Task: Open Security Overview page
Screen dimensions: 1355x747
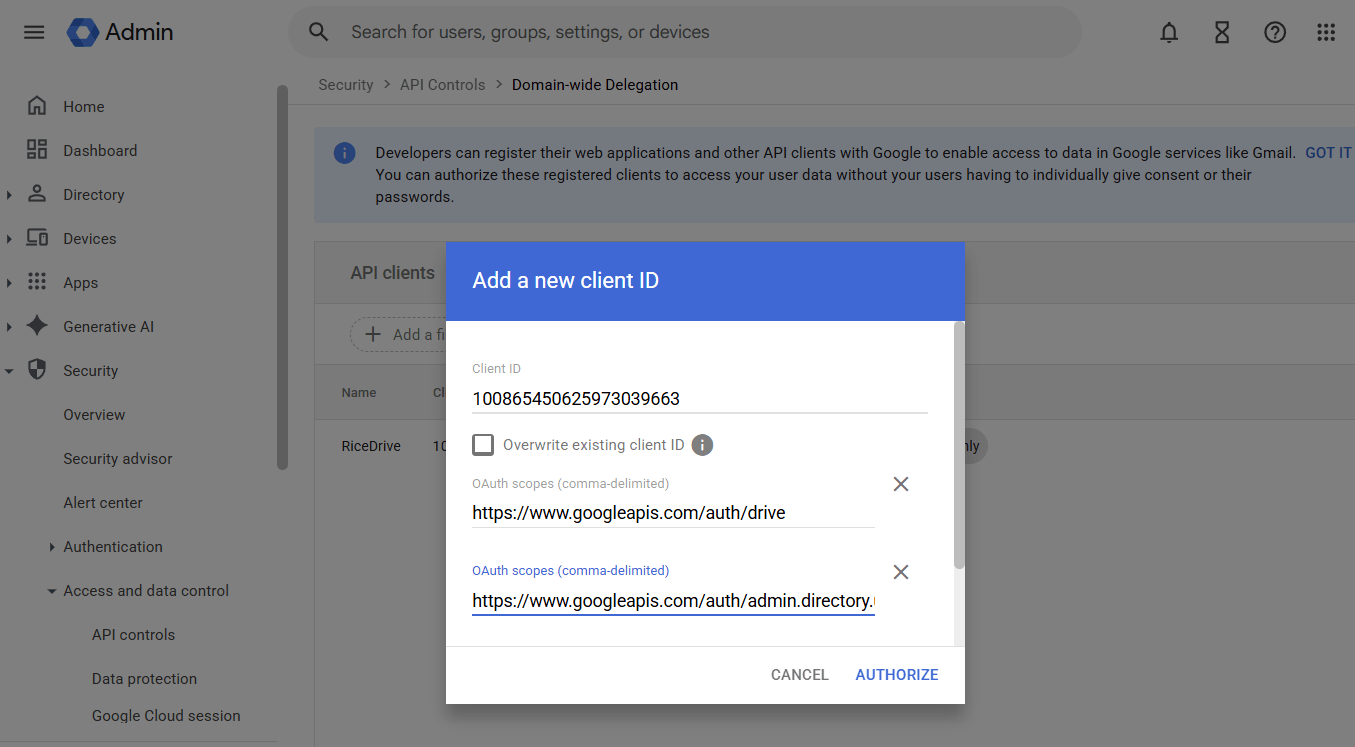Action: pos(94,414)
